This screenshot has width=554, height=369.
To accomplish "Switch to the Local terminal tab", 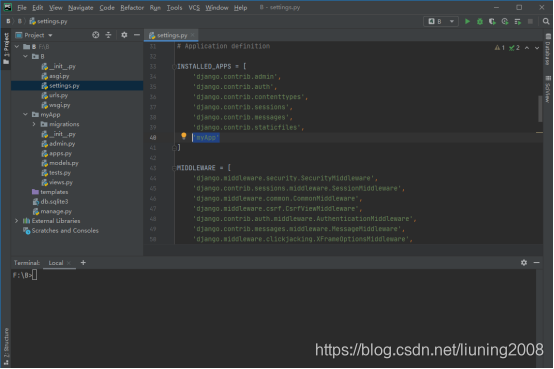I will (56, 263).
